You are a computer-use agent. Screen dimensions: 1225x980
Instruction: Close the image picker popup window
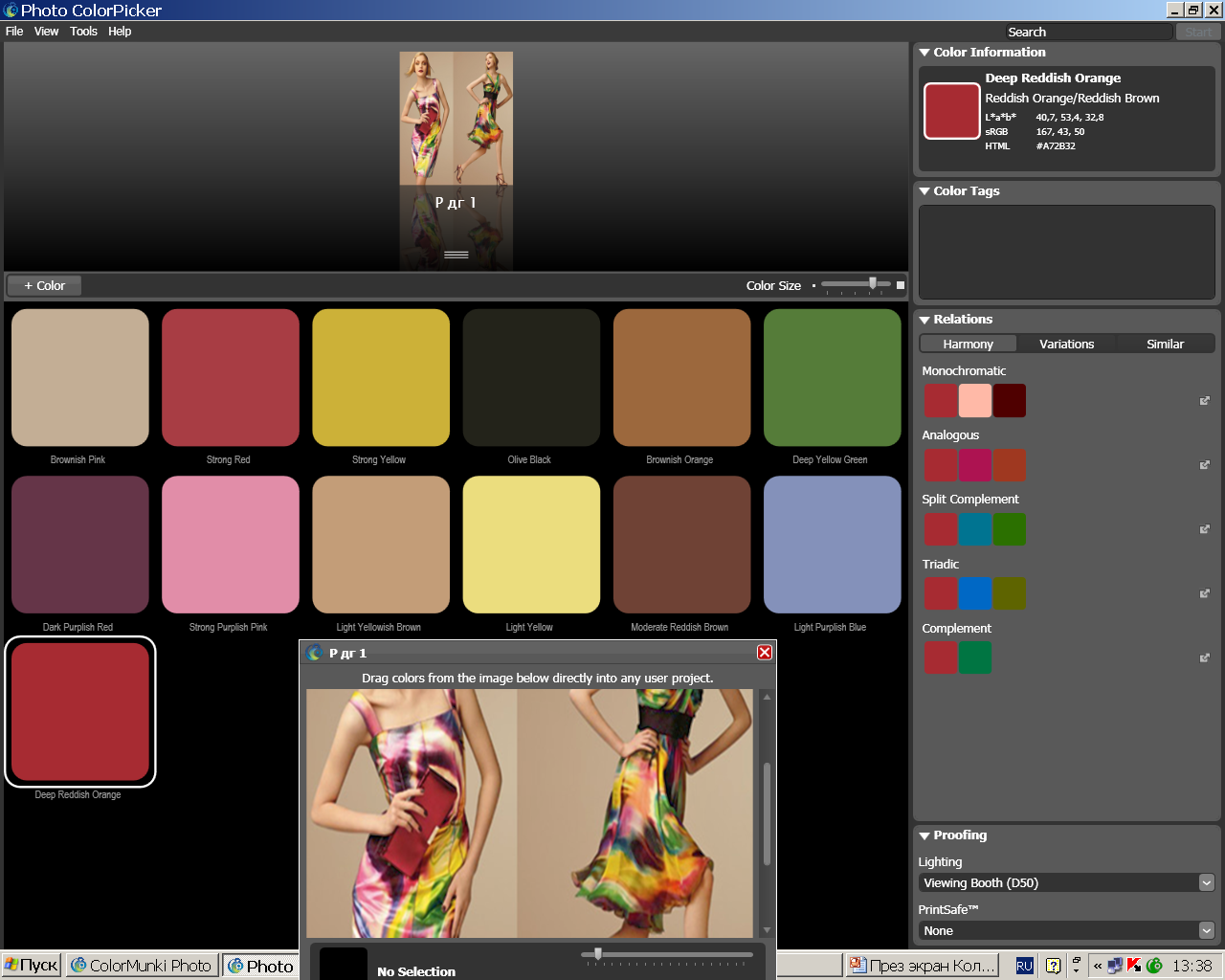pos(765,652)
